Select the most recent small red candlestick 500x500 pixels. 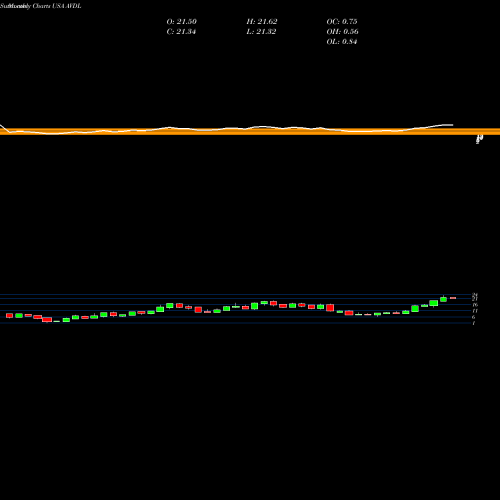pos(453,298)
